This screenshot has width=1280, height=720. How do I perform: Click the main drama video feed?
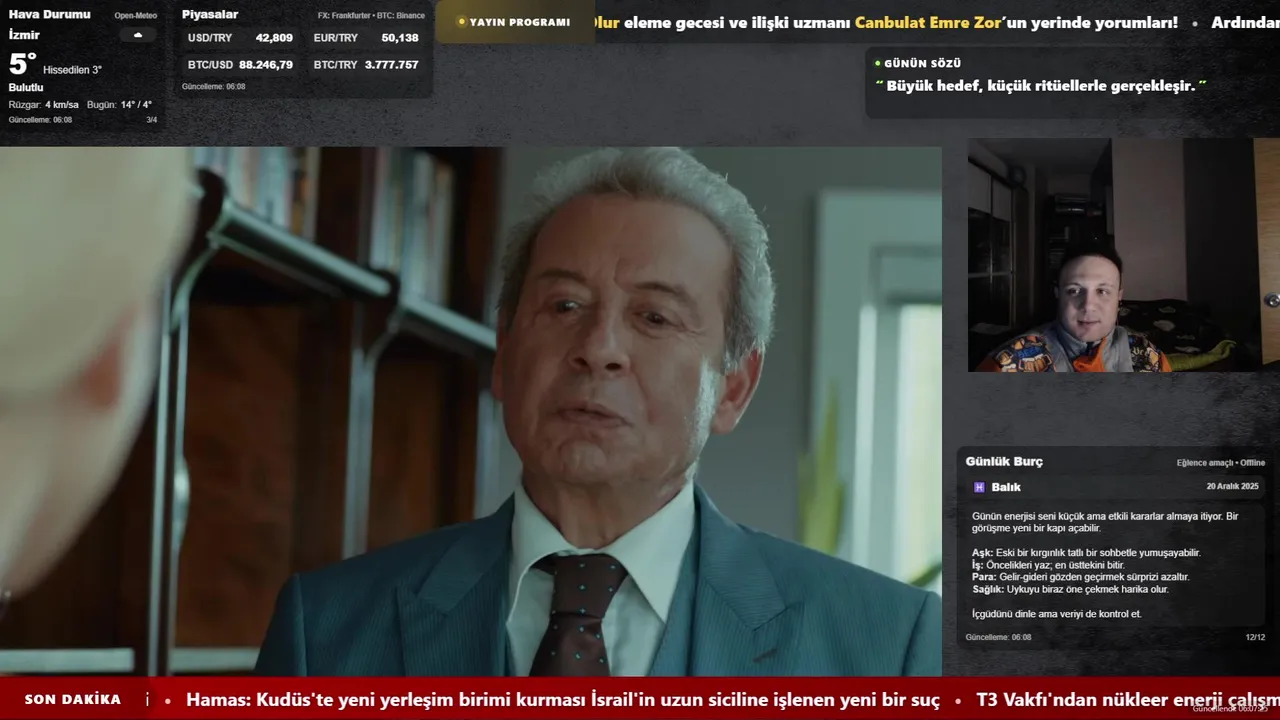470,411
